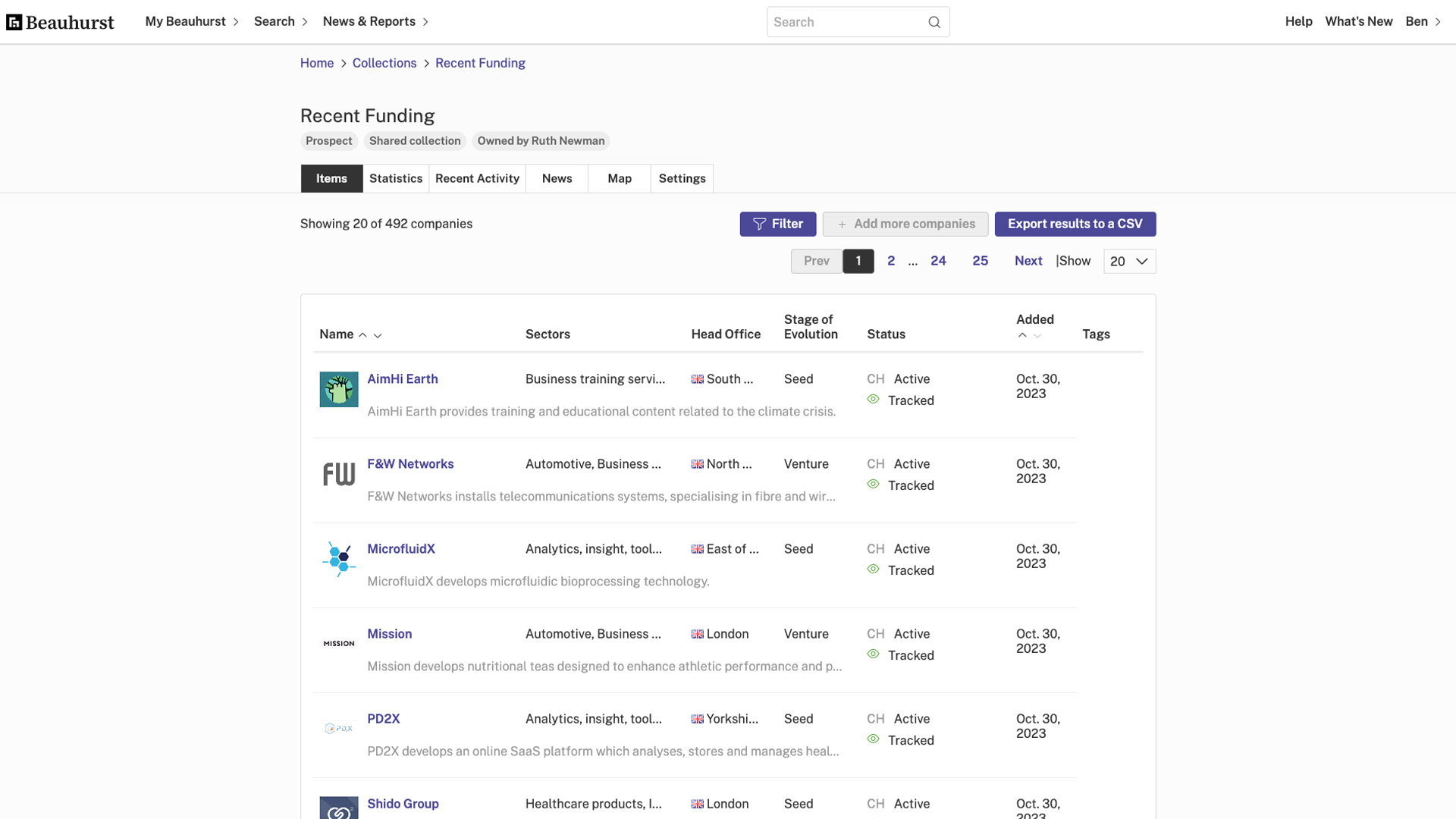This screenshot has height=819, width=1456.
Task: Switch to the Statistics tab
Action: 396,178
